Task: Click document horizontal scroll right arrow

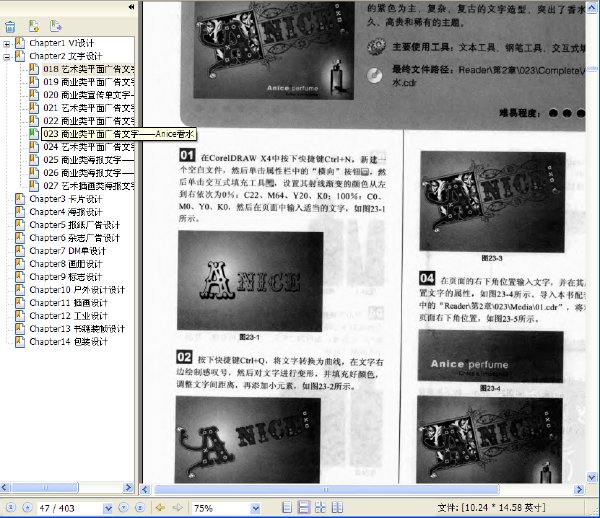Action: [x=579, y=489]
